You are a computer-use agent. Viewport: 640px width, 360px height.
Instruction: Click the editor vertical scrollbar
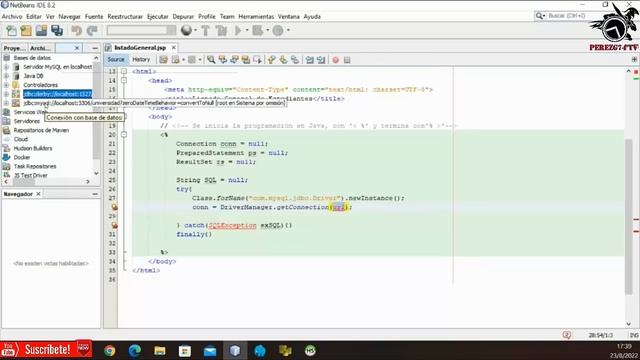[629, 216]
